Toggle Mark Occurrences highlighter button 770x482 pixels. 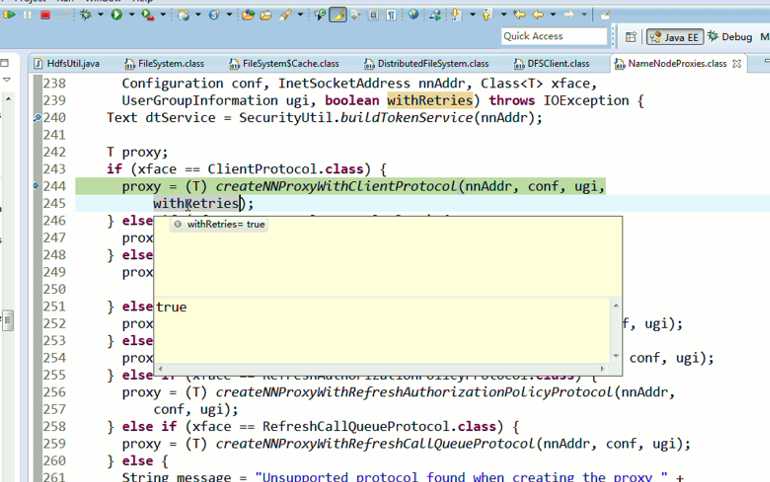(x=338, y=15)
